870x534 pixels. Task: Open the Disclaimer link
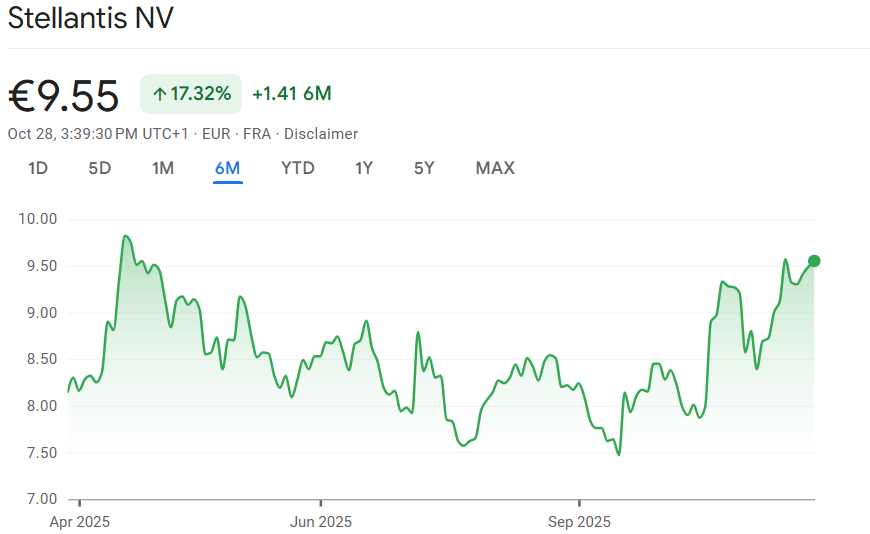(x=321, y=134)
